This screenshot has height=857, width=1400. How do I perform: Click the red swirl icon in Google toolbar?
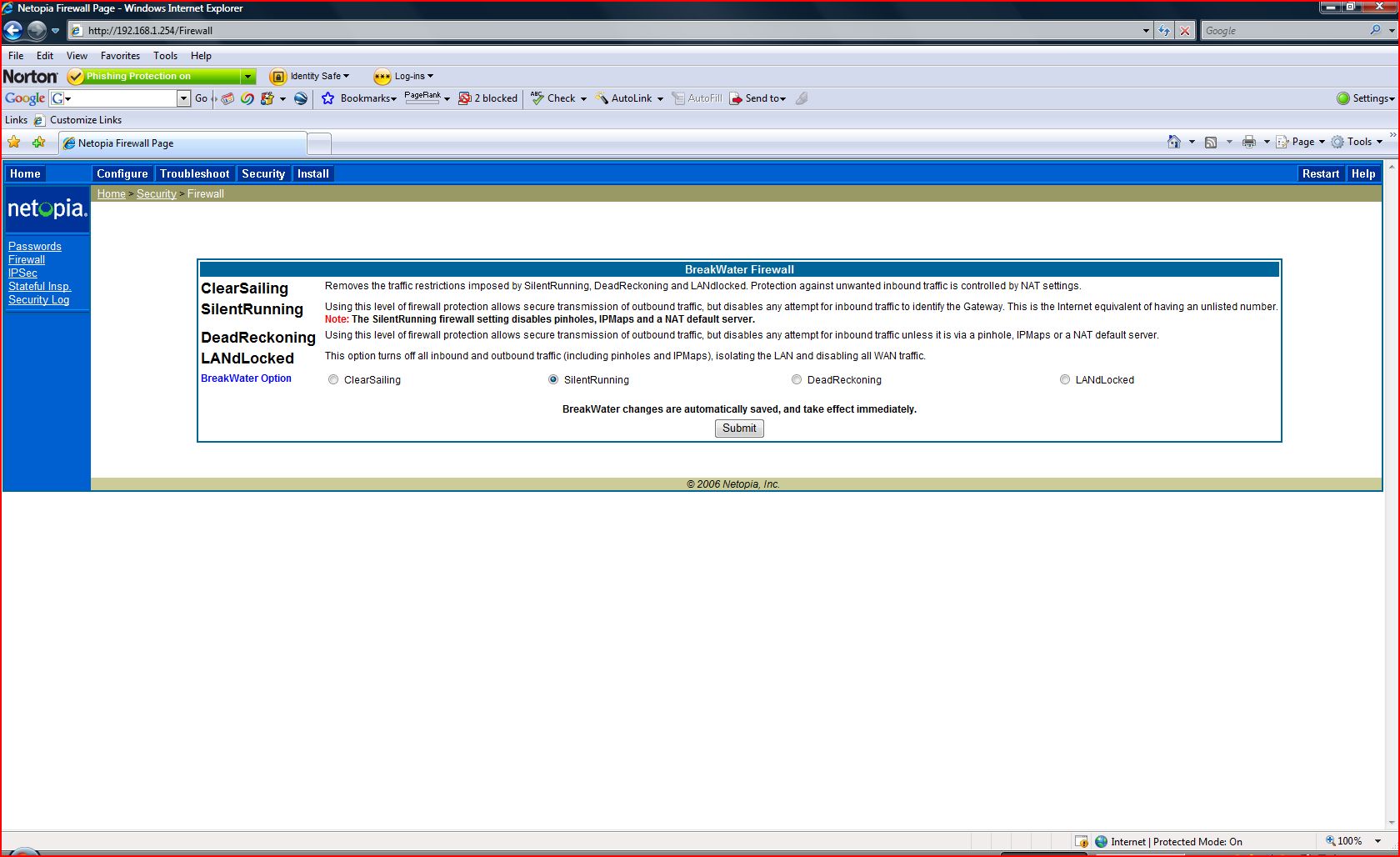click(x=247, y=98)
